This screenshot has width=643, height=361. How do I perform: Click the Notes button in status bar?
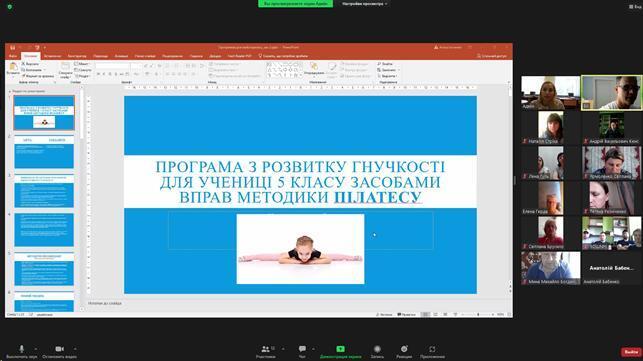coord(384,314)
